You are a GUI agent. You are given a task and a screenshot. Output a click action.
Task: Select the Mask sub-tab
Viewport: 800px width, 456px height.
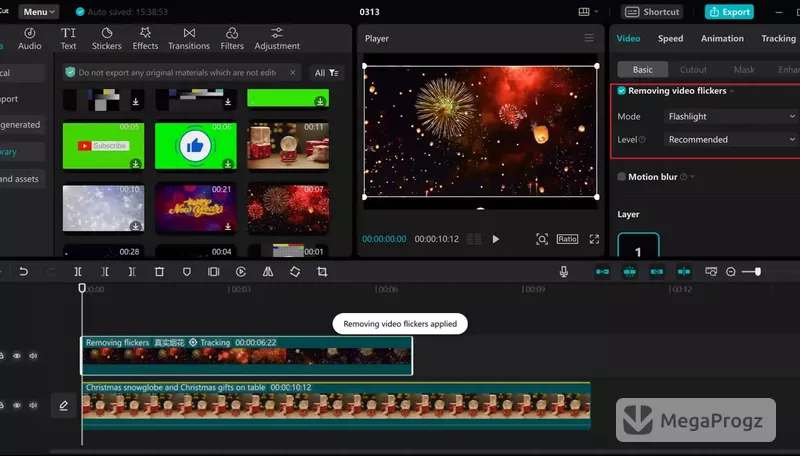click(744, 69)
